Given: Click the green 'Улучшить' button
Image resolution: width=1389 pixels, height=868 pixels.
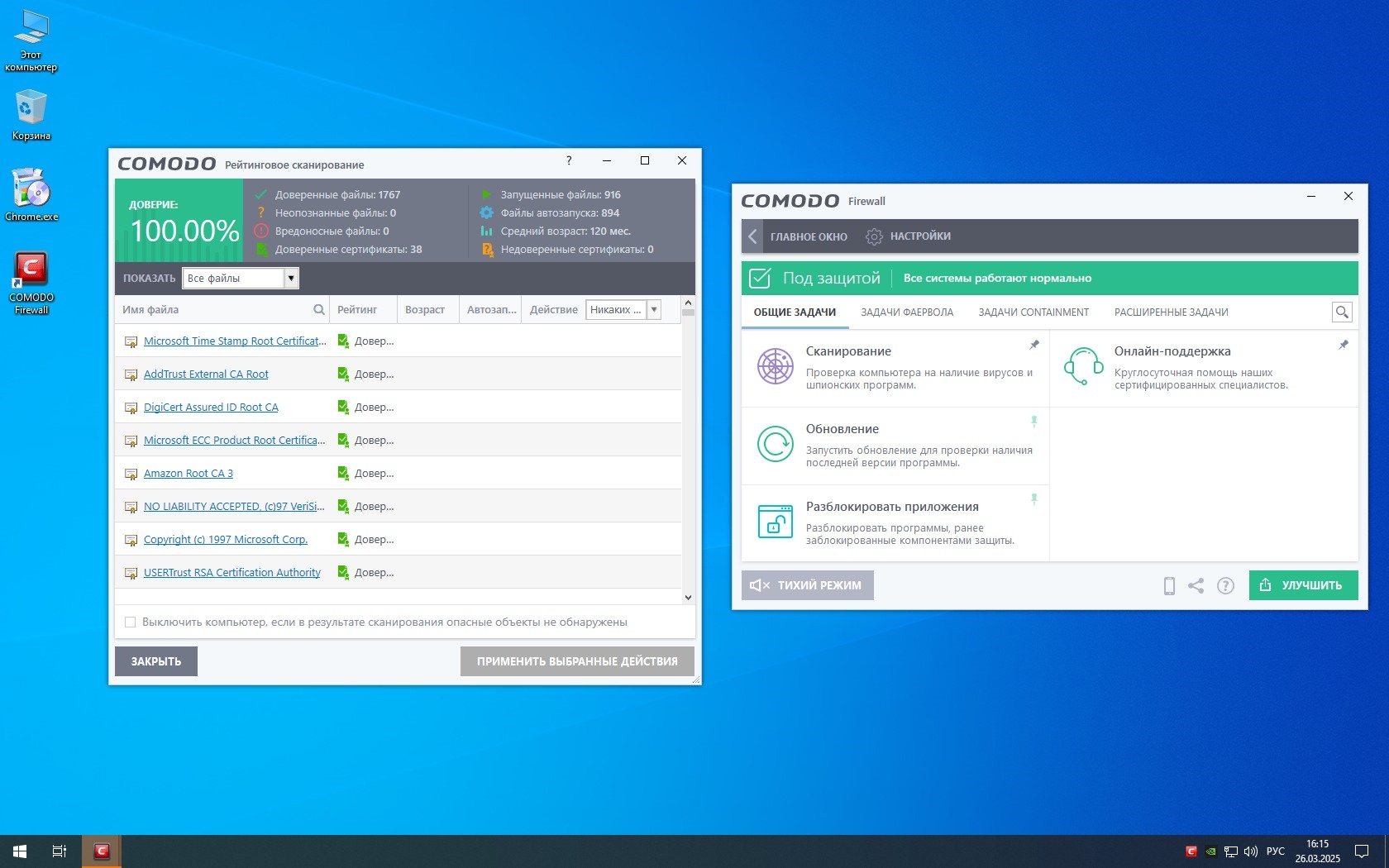Looking at the screenshot, I should tap(1302, 585).
